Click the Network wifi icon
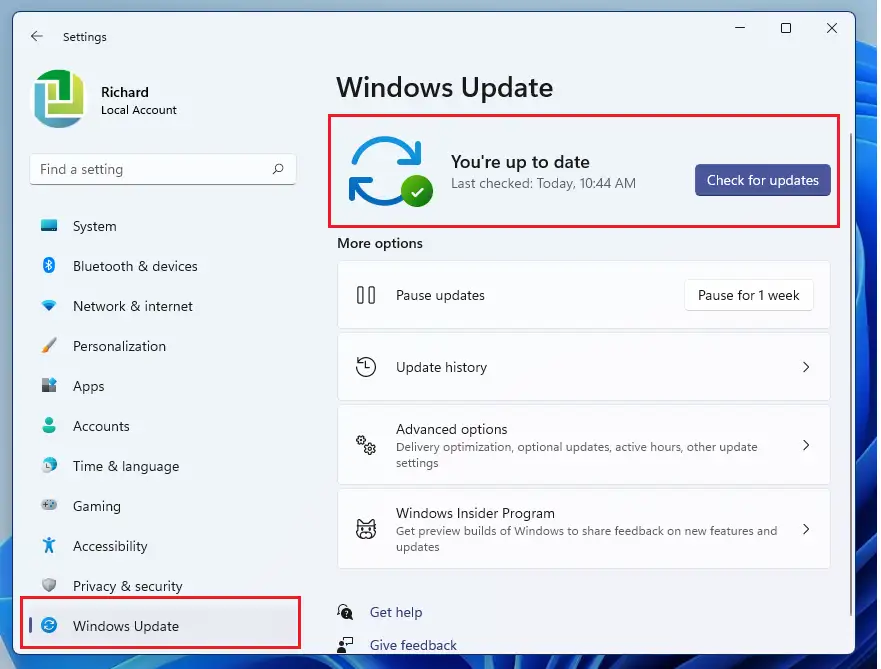The image size is (881, 669). [49, 306]
